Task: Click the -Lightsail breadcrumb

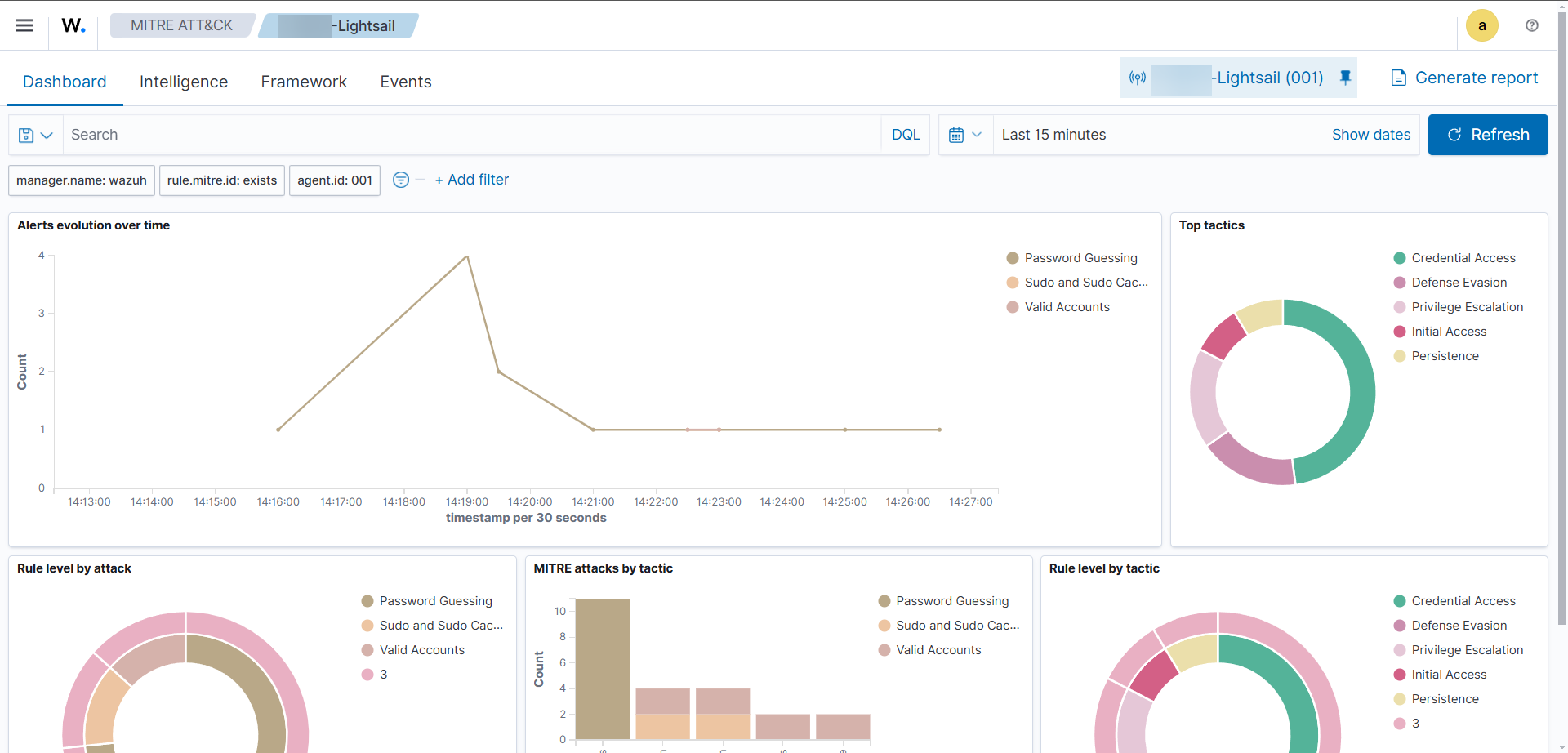Action: (339, 25)
